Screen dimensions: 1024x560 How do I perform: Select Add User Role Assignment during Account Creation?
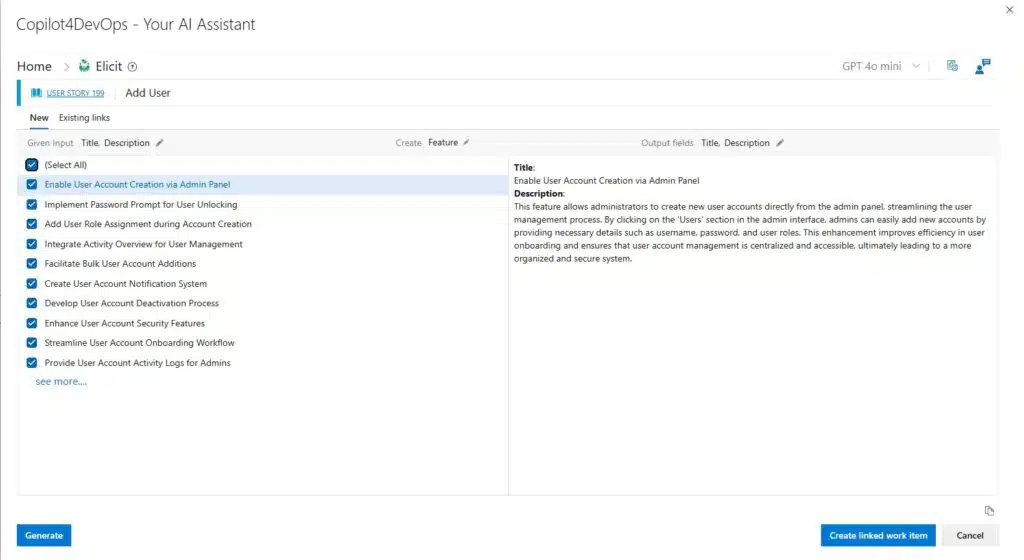coord(148,224)
